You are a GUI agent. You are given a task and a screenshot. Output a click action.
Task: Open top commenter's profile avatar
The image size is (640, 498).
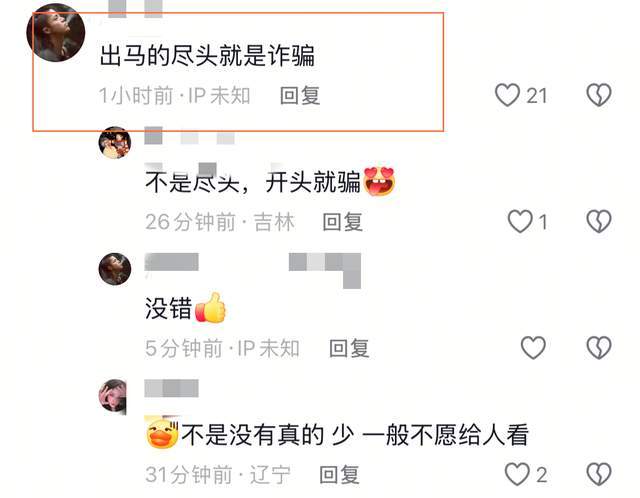point(56,33)
